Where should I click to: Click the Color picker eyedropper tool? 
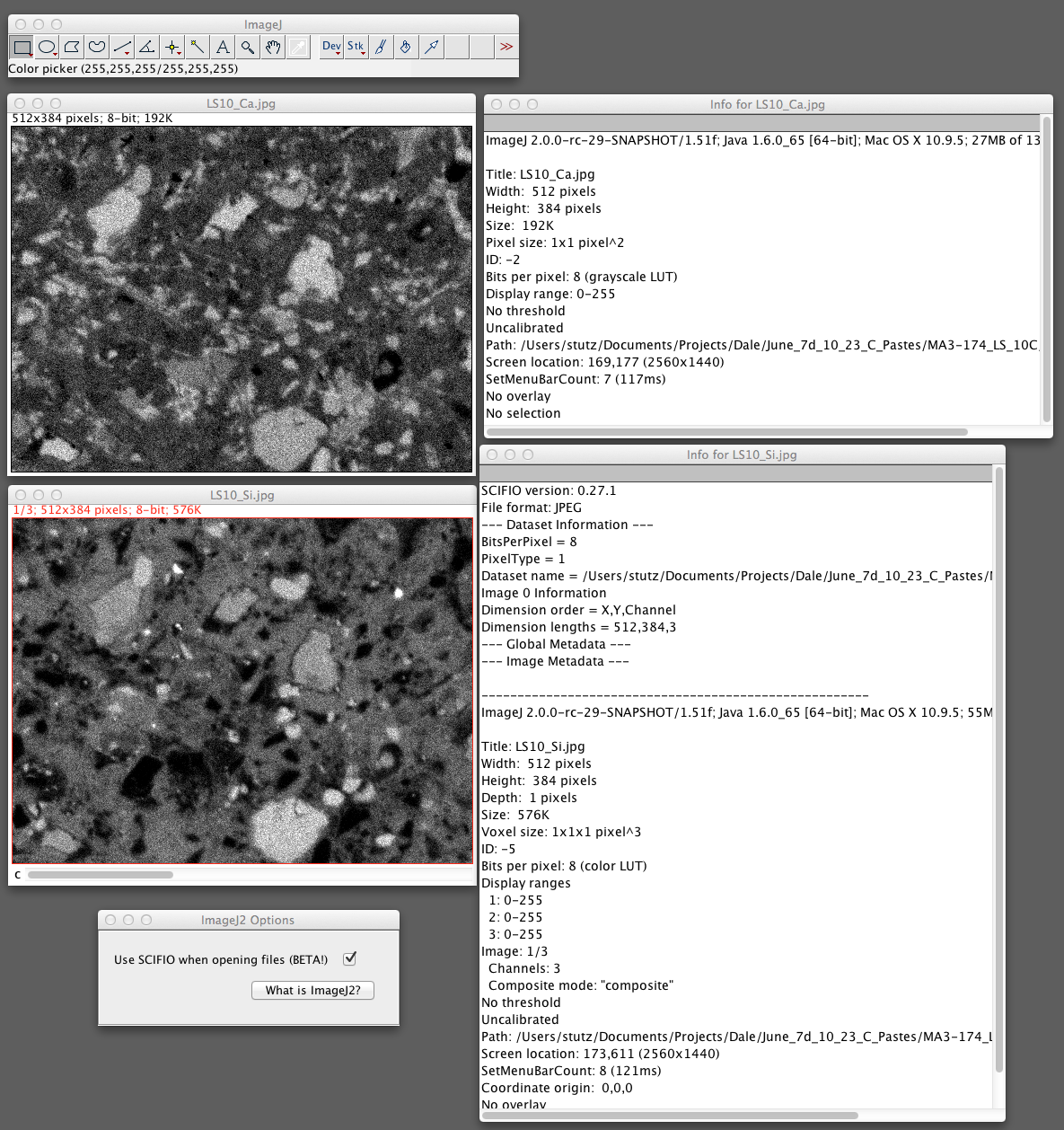click(x=298, y=47)
